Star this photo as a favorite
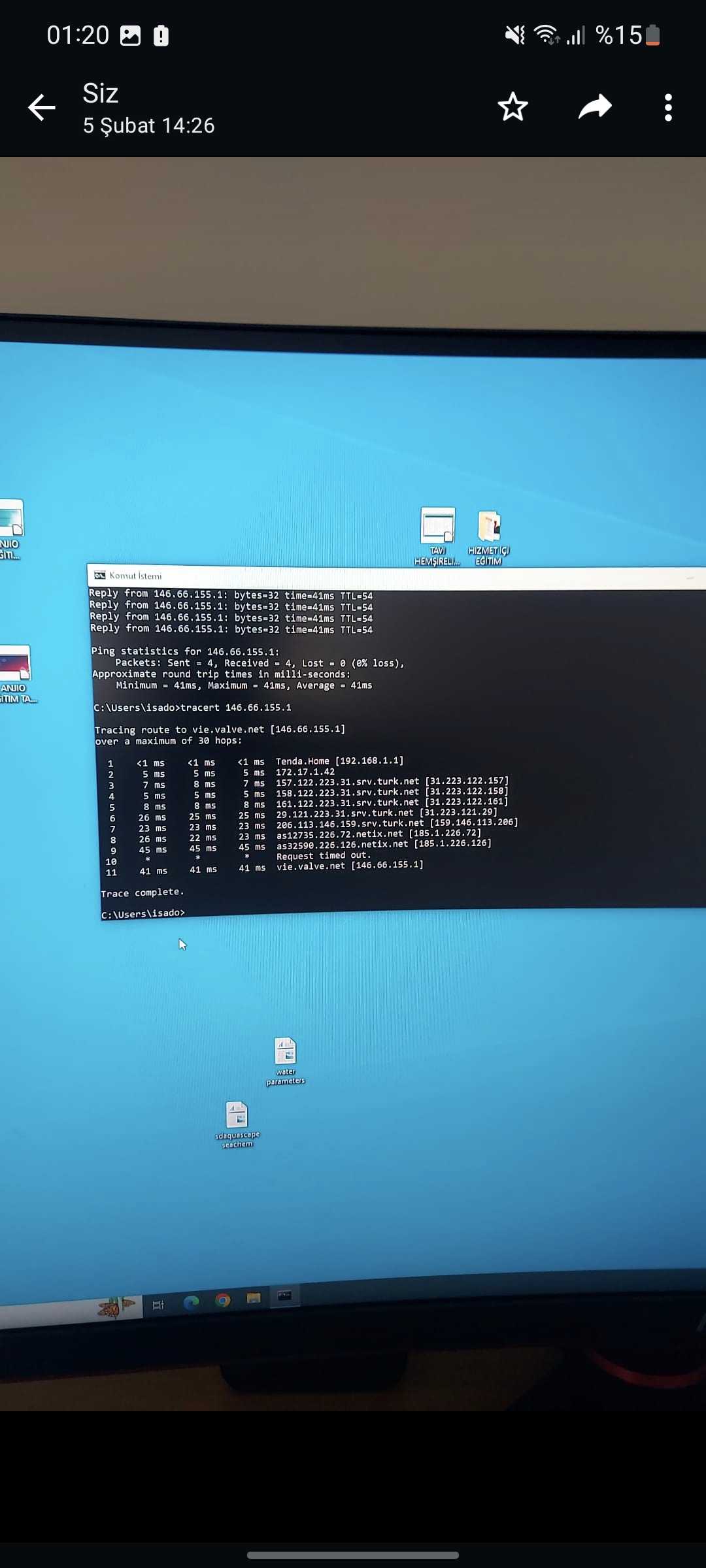The image size is (706, 1568). tap(513, 107)
